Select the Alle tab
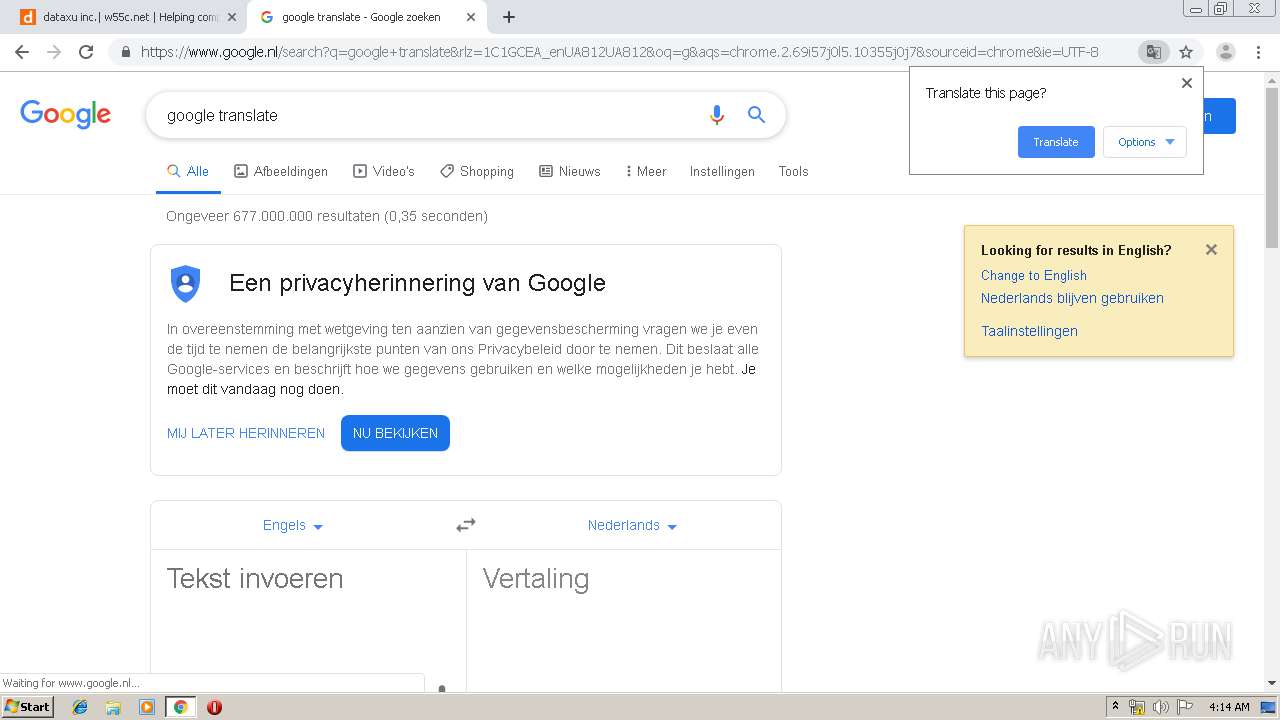This screenshot has height=720, width=1280. [188, 171]
